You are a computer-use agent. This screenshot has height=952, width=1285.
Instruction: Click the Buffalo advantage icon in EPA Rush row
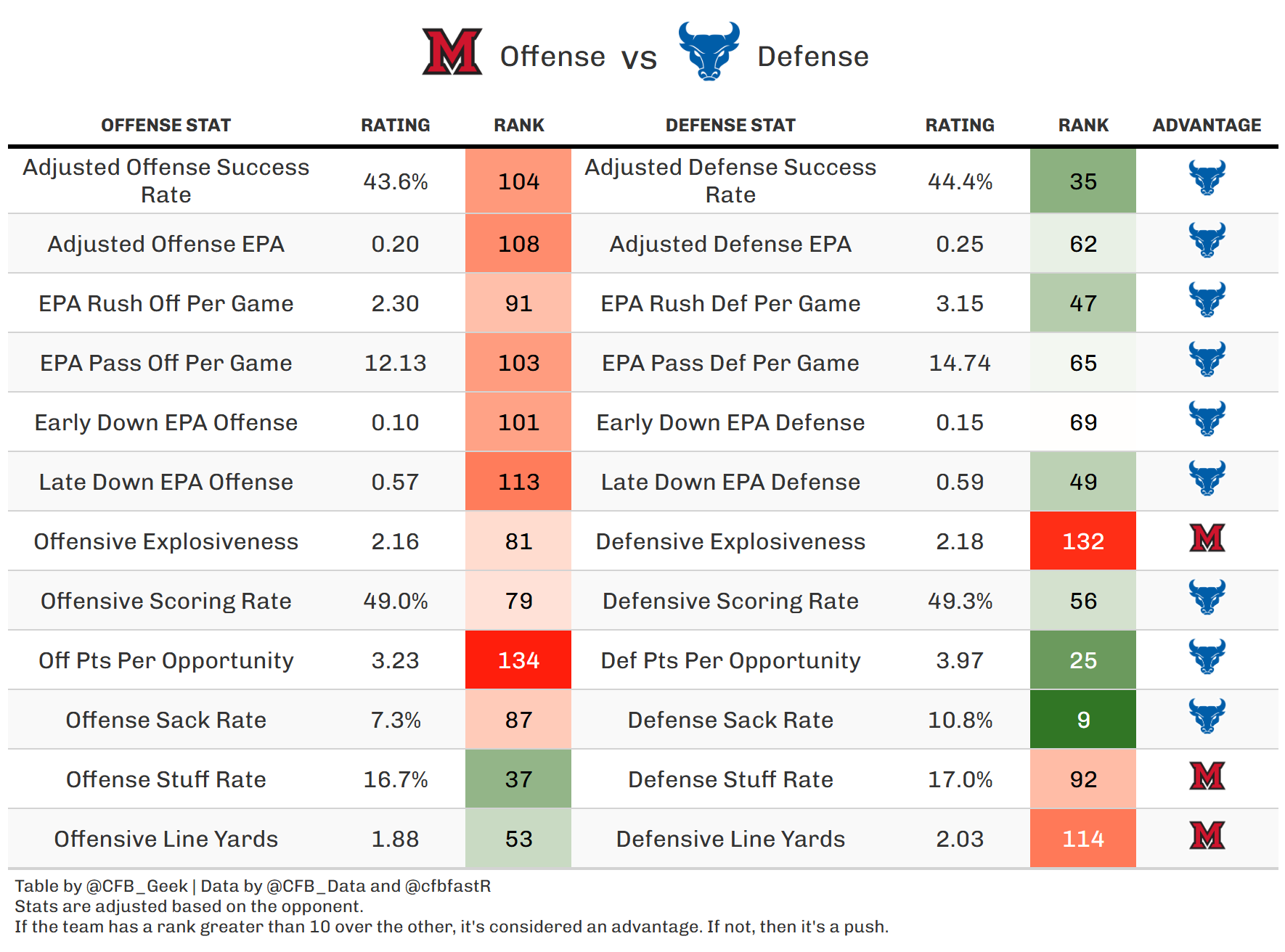point(1207,300)
